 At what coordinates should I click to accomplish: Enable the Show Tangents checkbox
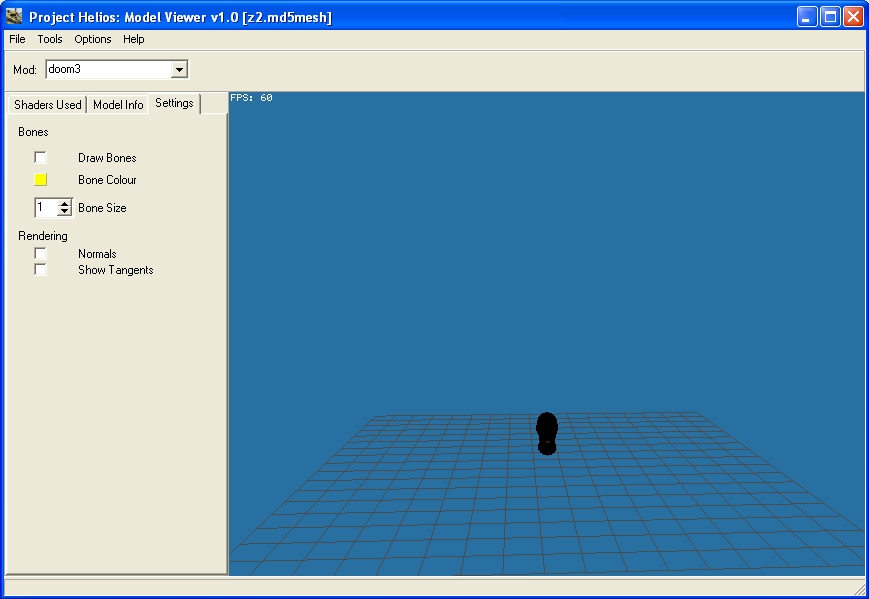pos(40,270)
